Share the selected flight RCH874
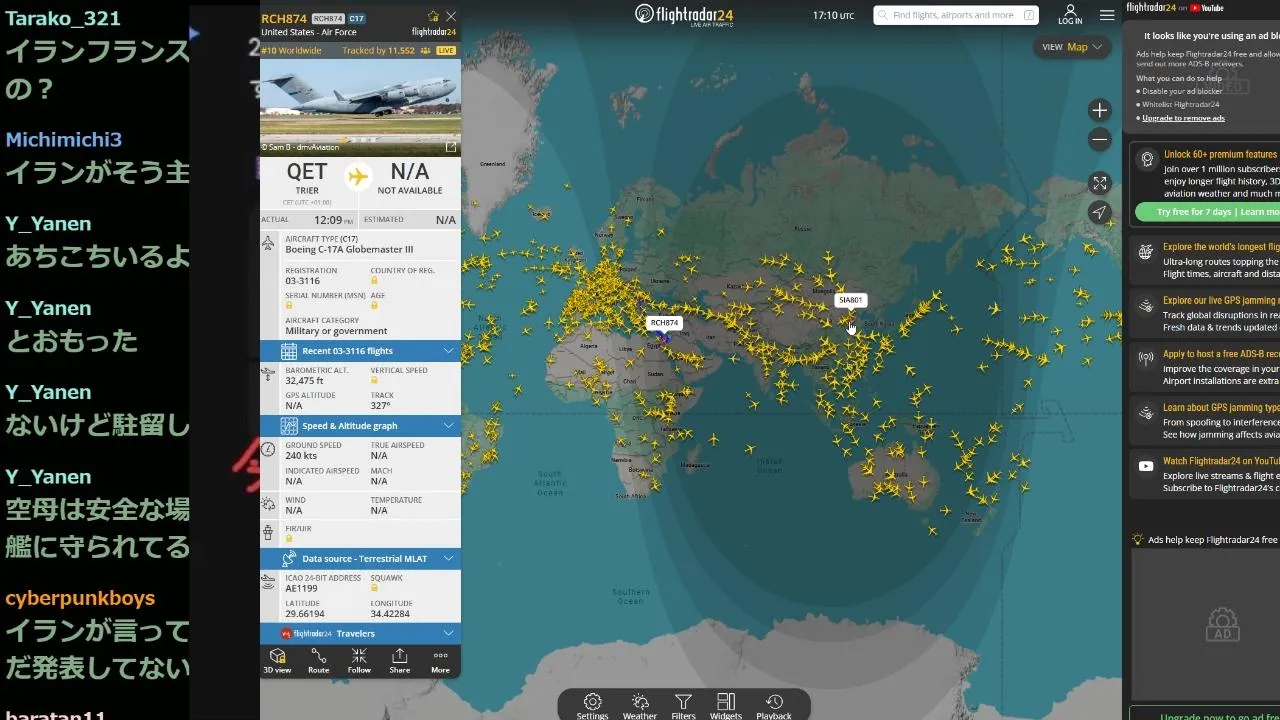 399,661
